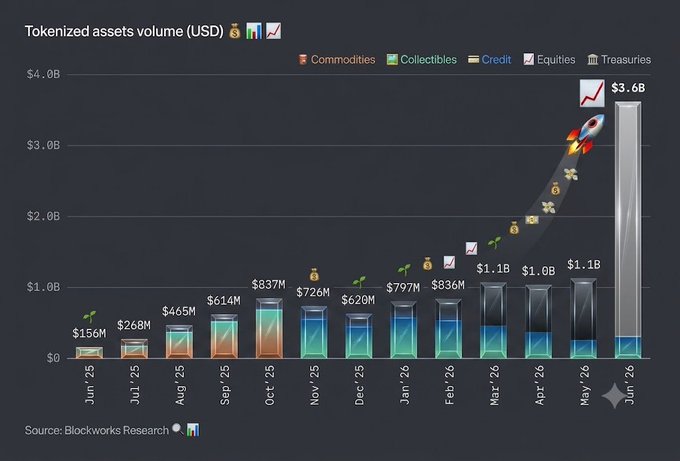This screenshot has height=461, width=680.
Task: Select the Jan'26 bar
Action: pyautogui.click(x=404, y=330)
